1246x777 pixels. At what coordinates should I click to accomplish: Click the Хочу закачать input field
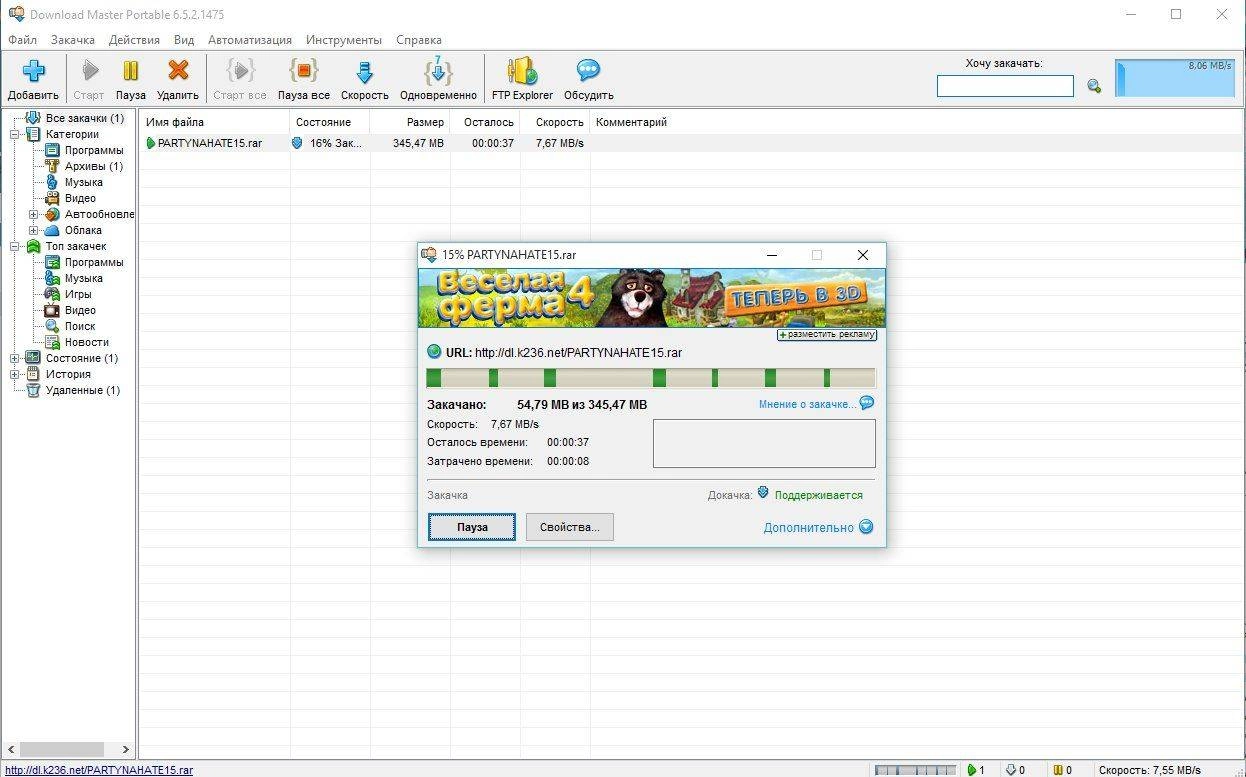pyautogui.click(x=1005, y=86)
